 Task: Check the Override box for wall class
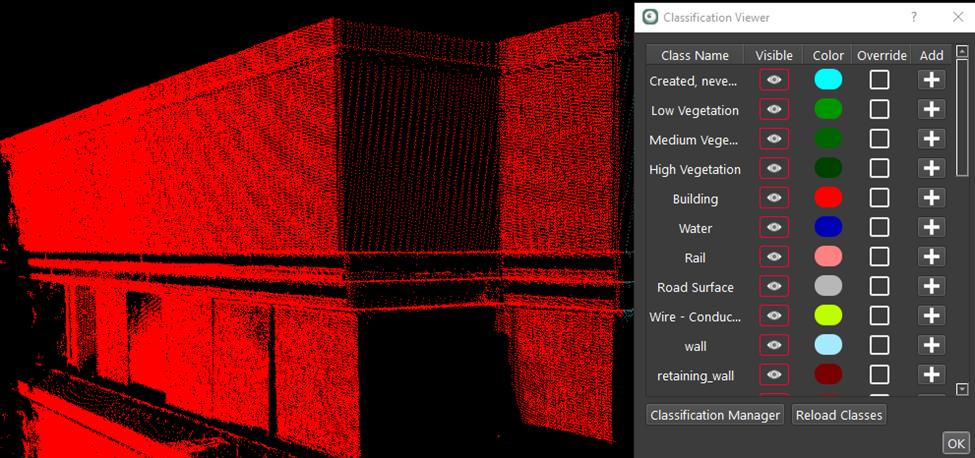pyautogui.click(x=879, y=345)
